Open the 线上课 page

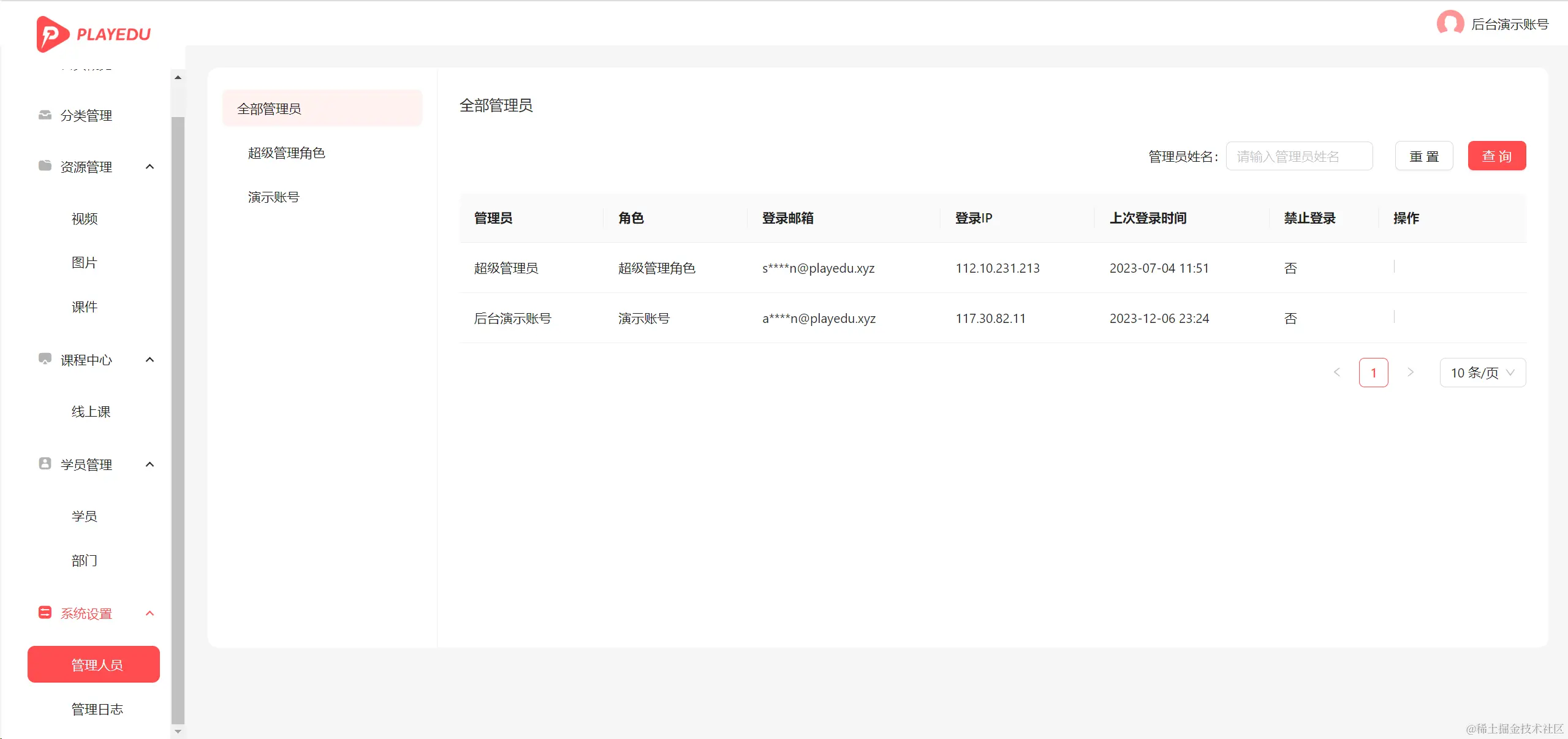[x=90, y=411]
